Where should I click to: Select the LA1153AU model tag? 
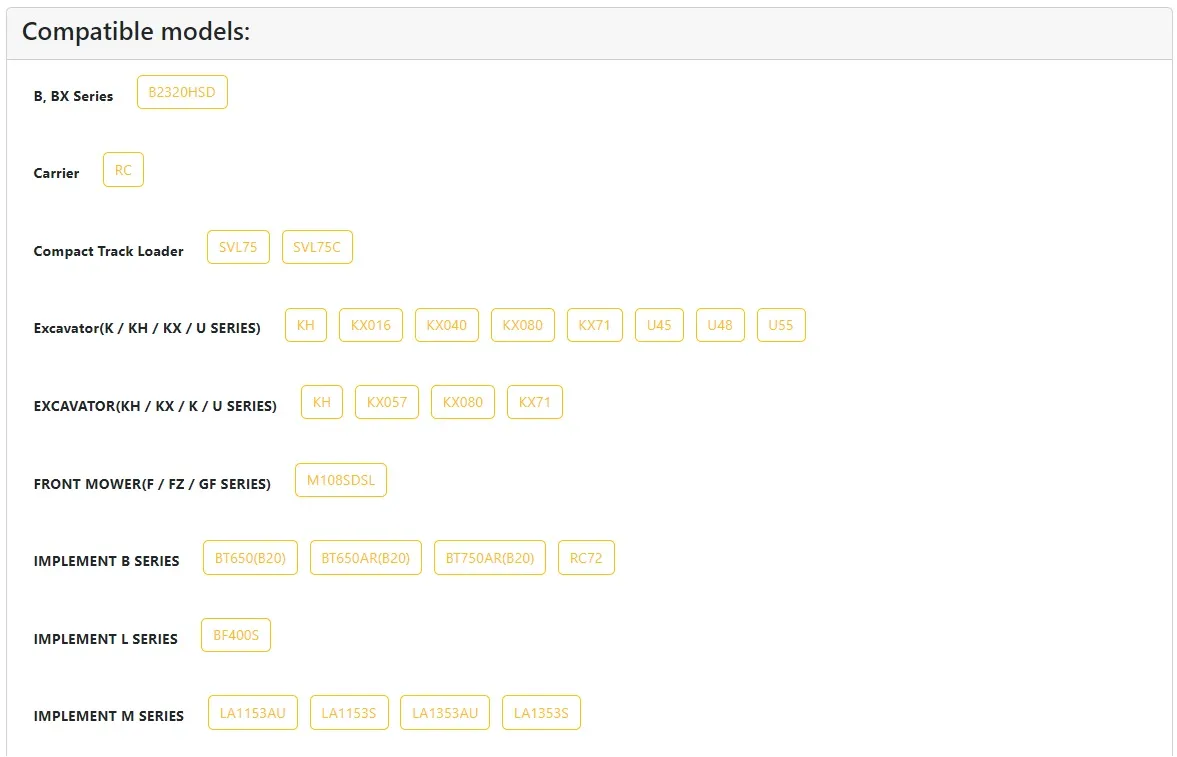tap(253, 713)
